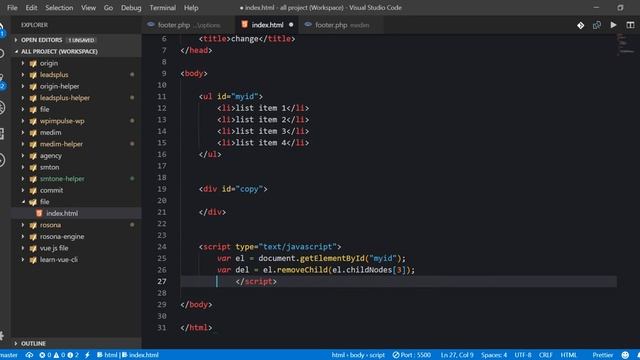Expand the OPEN EDITORS section
The width and height of the screenshot is (640, 360).
(16, 40)
